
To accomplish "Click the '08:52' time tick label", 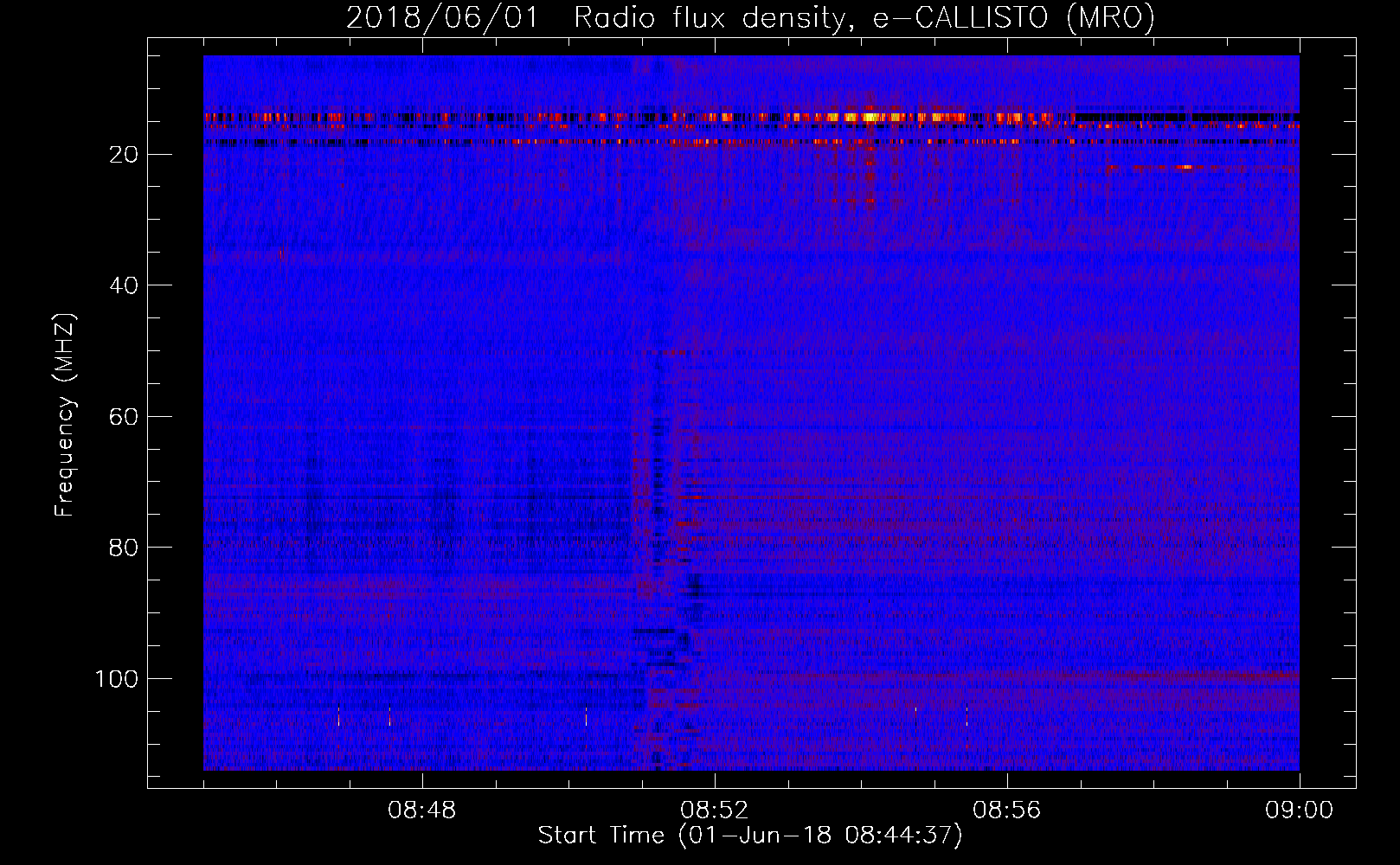I will 715,811.
